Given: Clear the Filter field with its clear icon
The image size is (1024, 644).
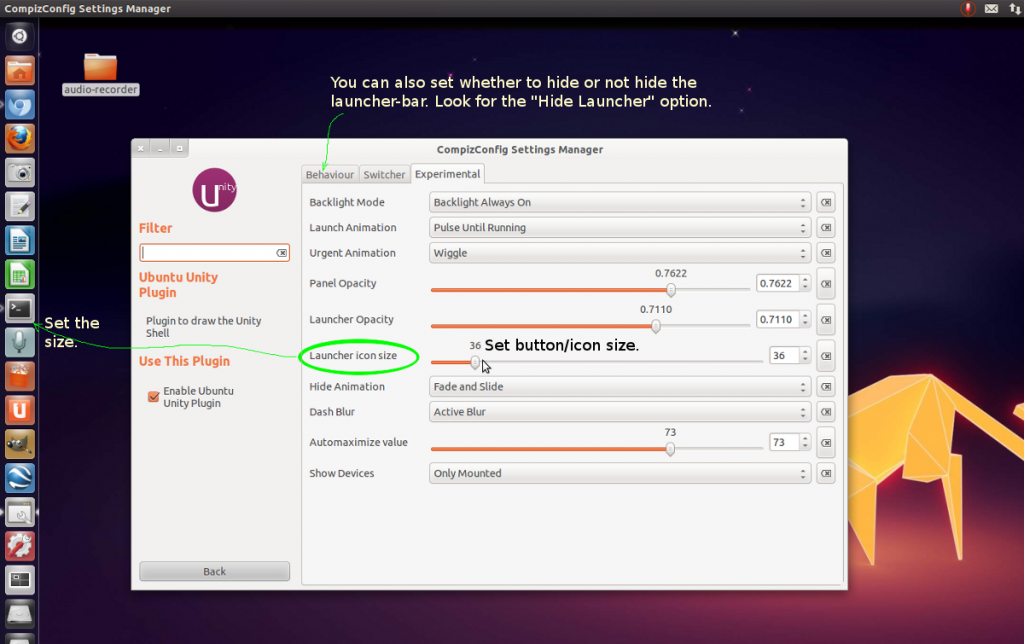Looking at the screenshot, I should point(281,253).
